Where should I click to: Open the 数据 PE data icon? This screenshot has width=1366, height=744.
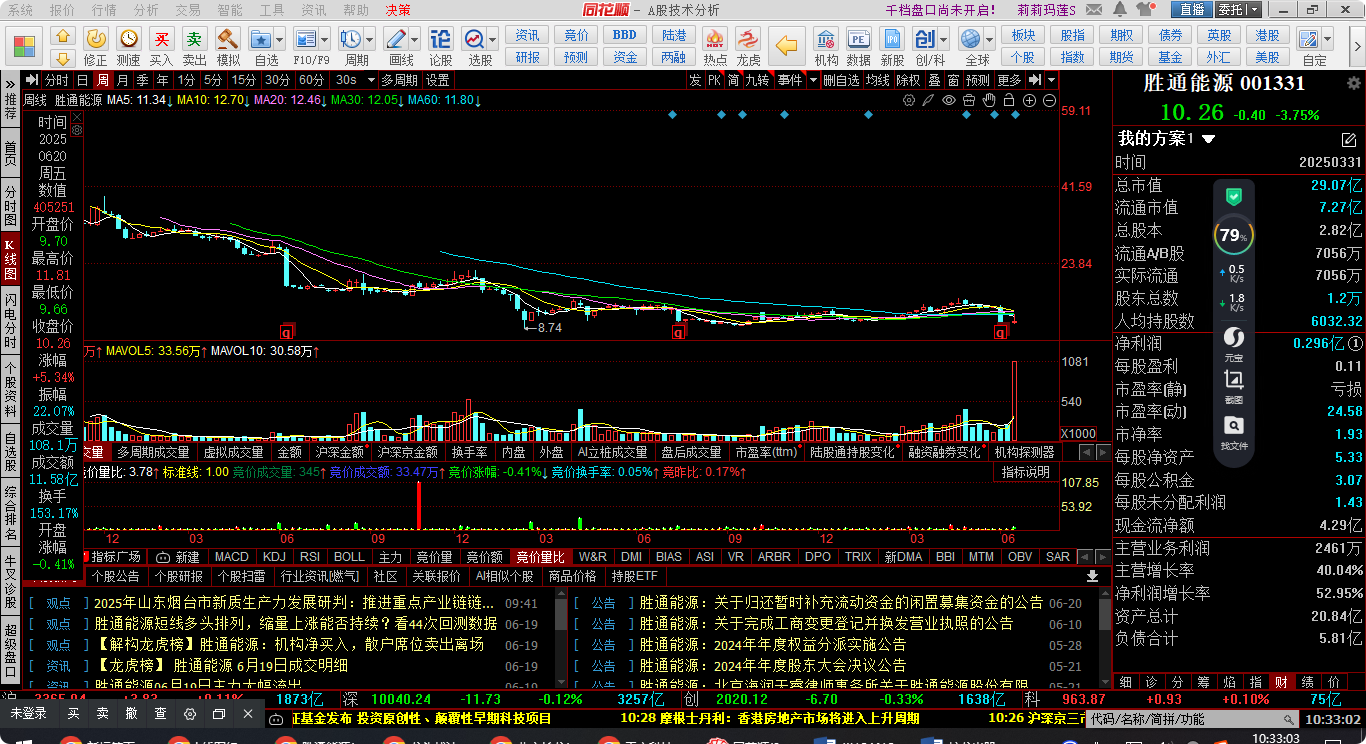pyautogui.click(x=858, y=39)
